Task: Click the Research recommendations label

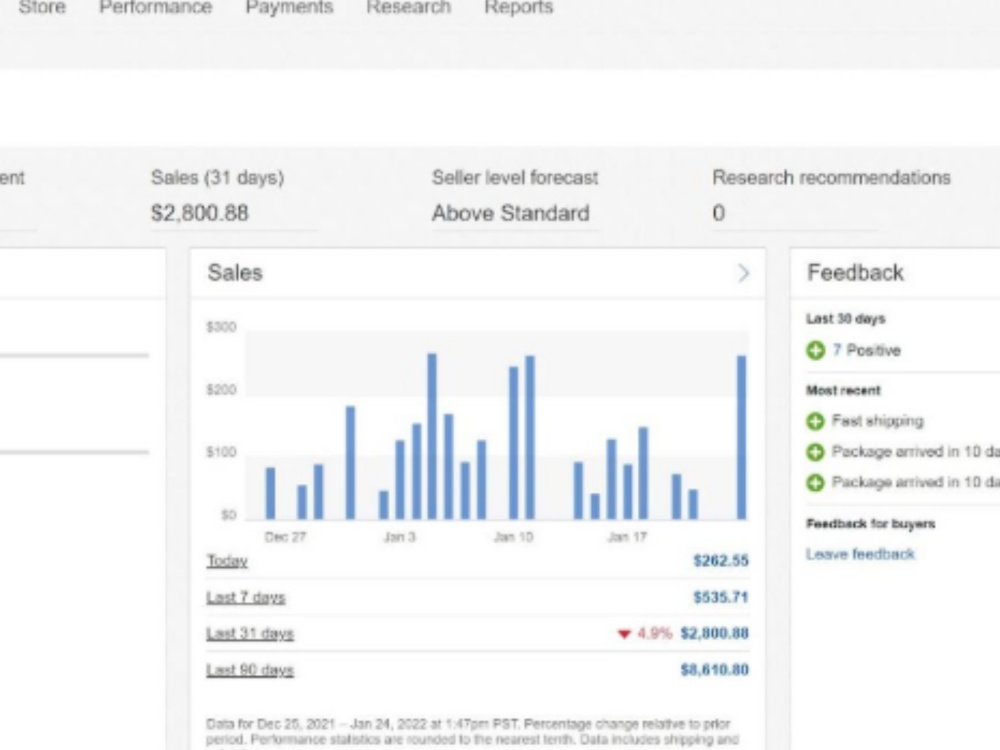Action: (x=831, y=177)
